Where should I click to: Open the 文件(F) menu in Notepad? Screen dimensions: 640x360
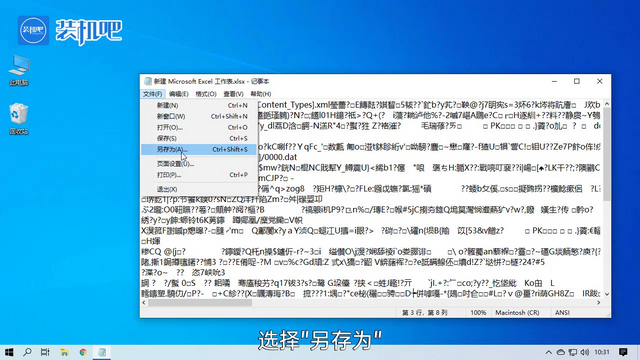[153, 94]
